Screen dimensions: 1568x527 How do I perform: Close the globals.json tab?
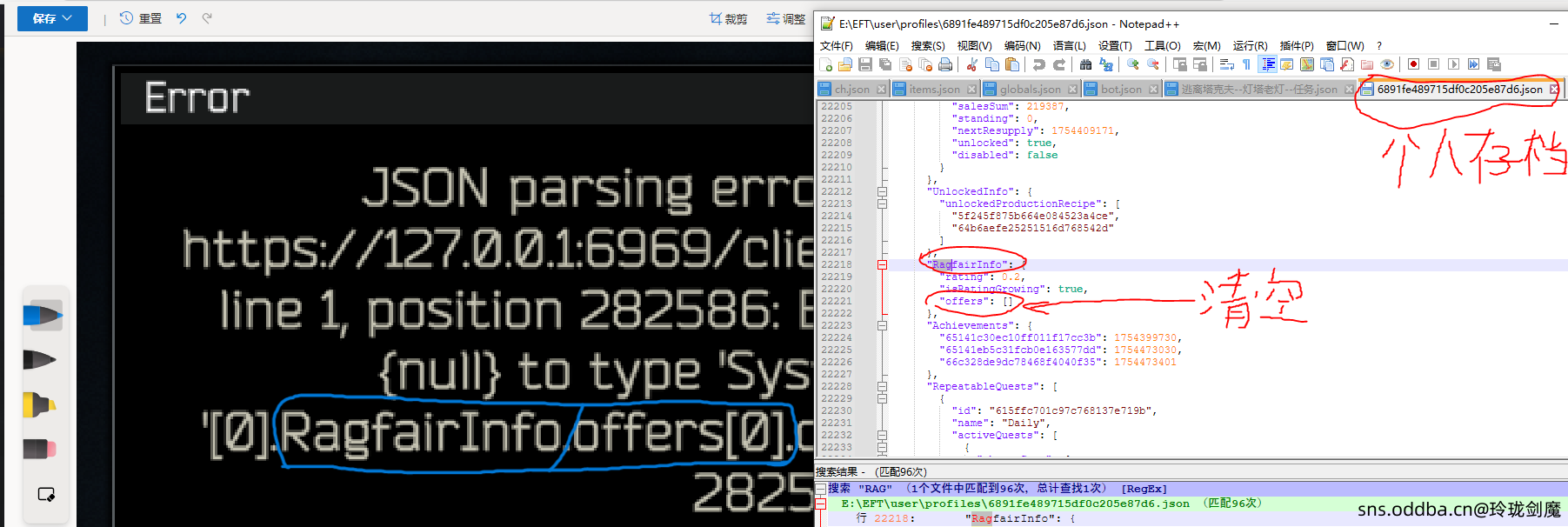point(1072,89)
